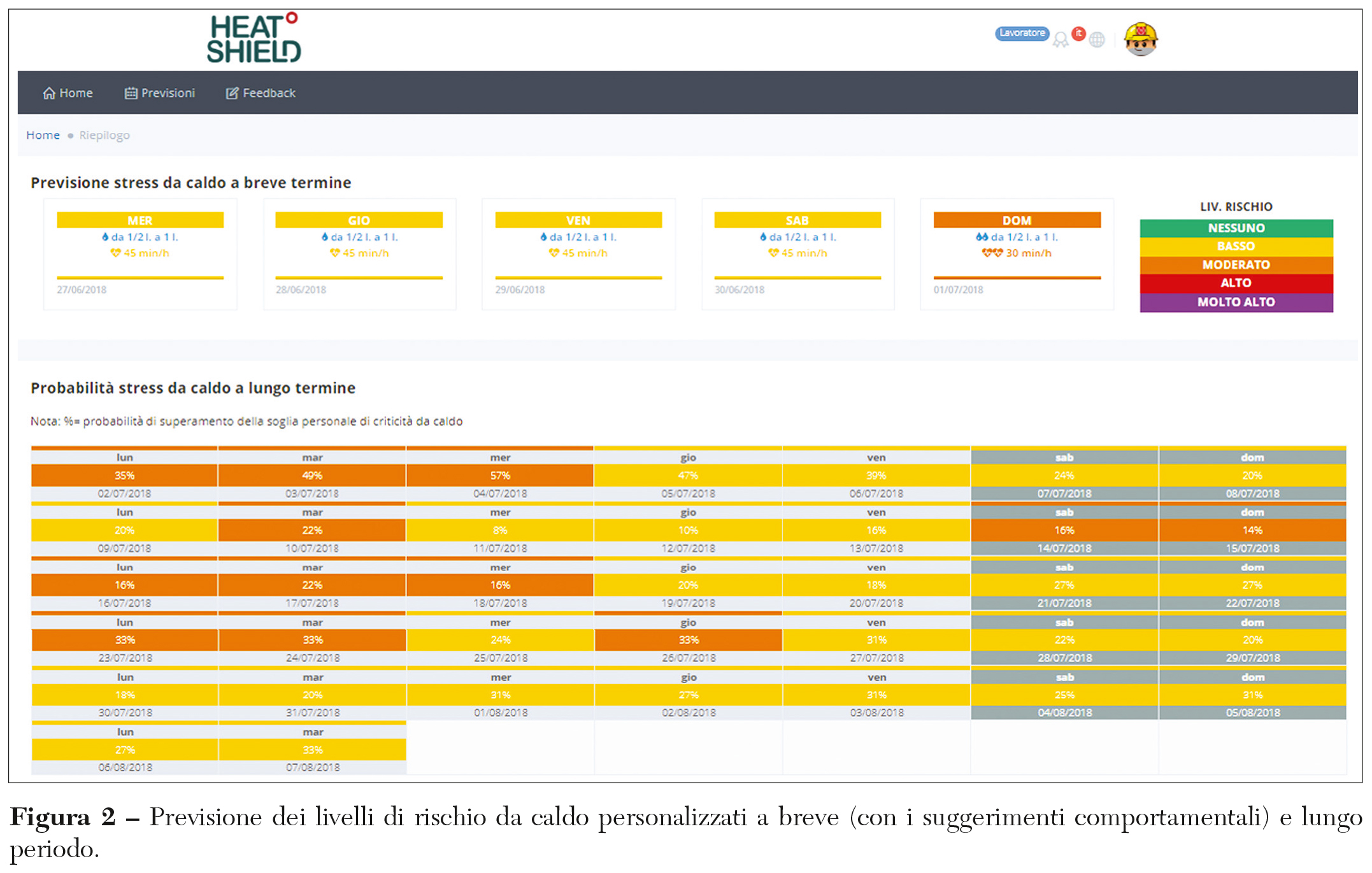Open the worker avatar with yellow helmet

pos(1140,39)
